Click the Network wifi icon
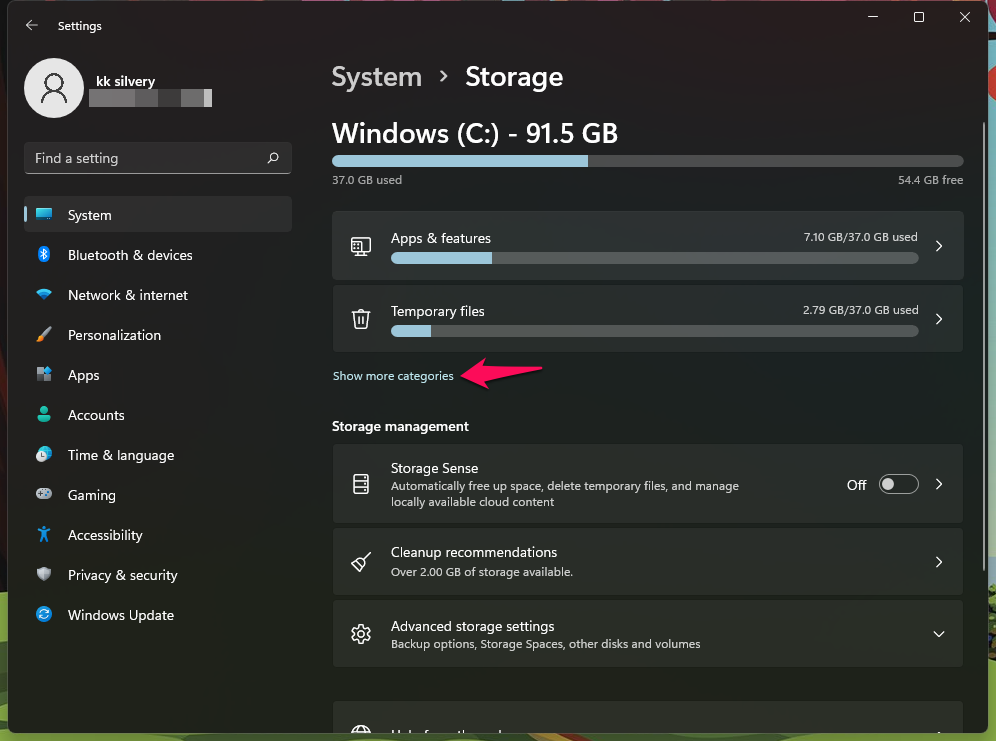 44,294
